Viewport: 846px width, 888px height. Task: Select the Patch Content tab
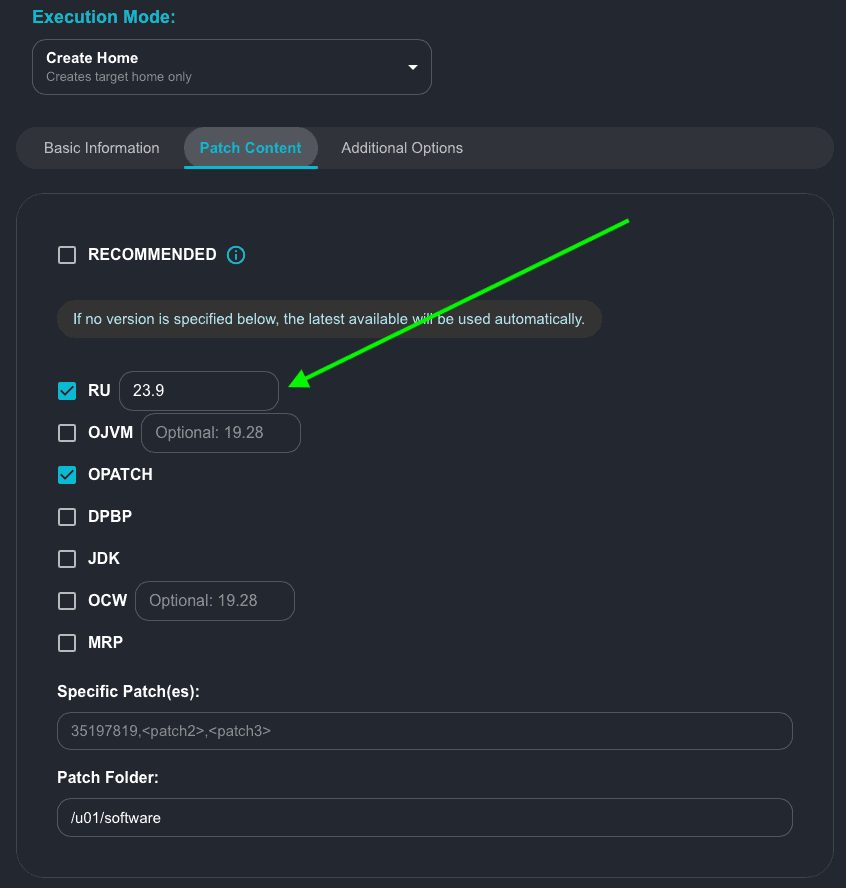[x=250, y=148]
